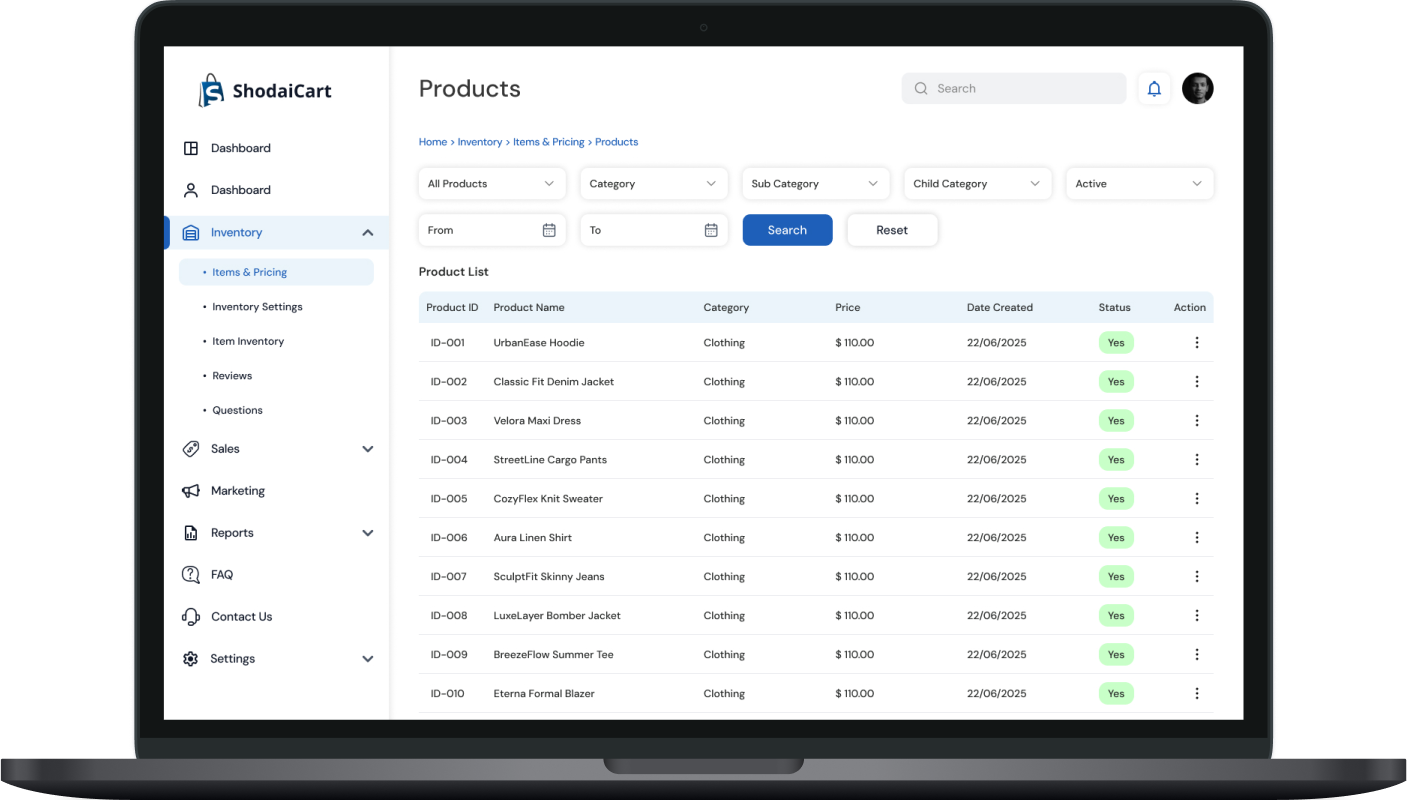Viewport: 1407px width, 800px height.
Task: Expand the Sales sidebar section
Action: (x=367, y=449)
